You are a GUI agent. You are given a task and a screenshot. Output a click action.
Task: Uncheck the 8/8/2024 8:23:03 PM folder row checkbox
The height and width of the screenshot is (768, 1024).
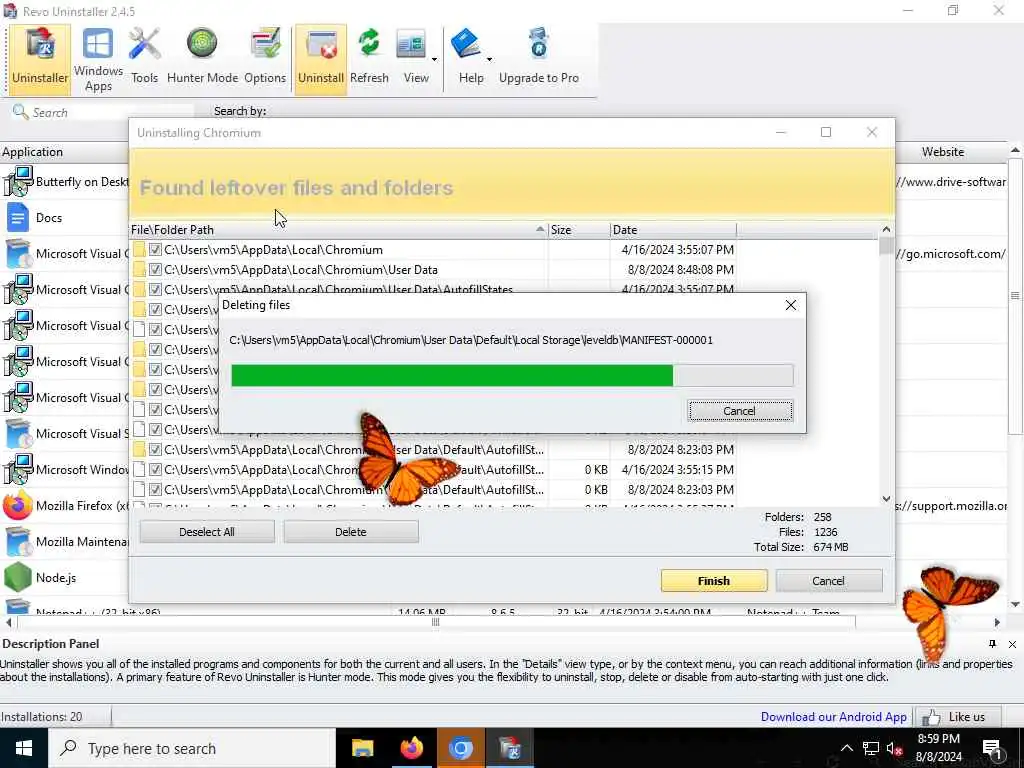(x=155, y=449)
